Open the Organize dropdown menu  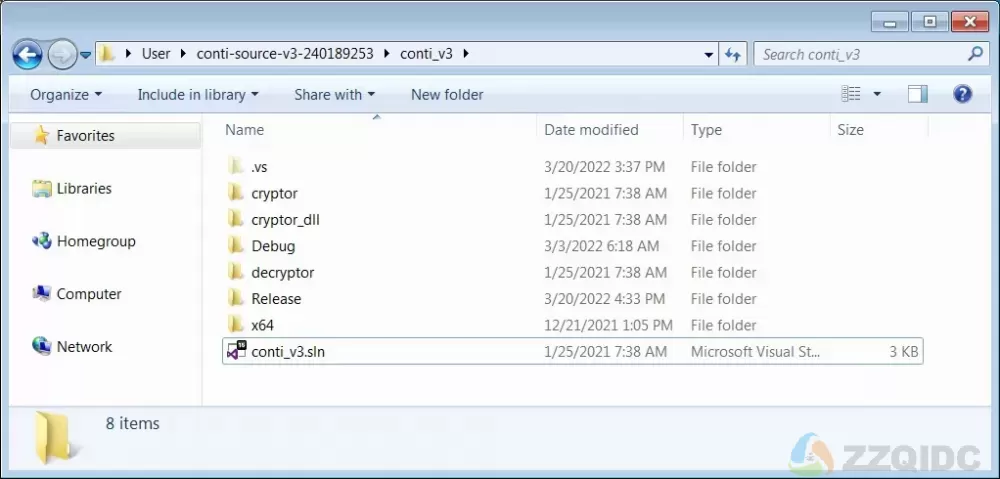66,94
